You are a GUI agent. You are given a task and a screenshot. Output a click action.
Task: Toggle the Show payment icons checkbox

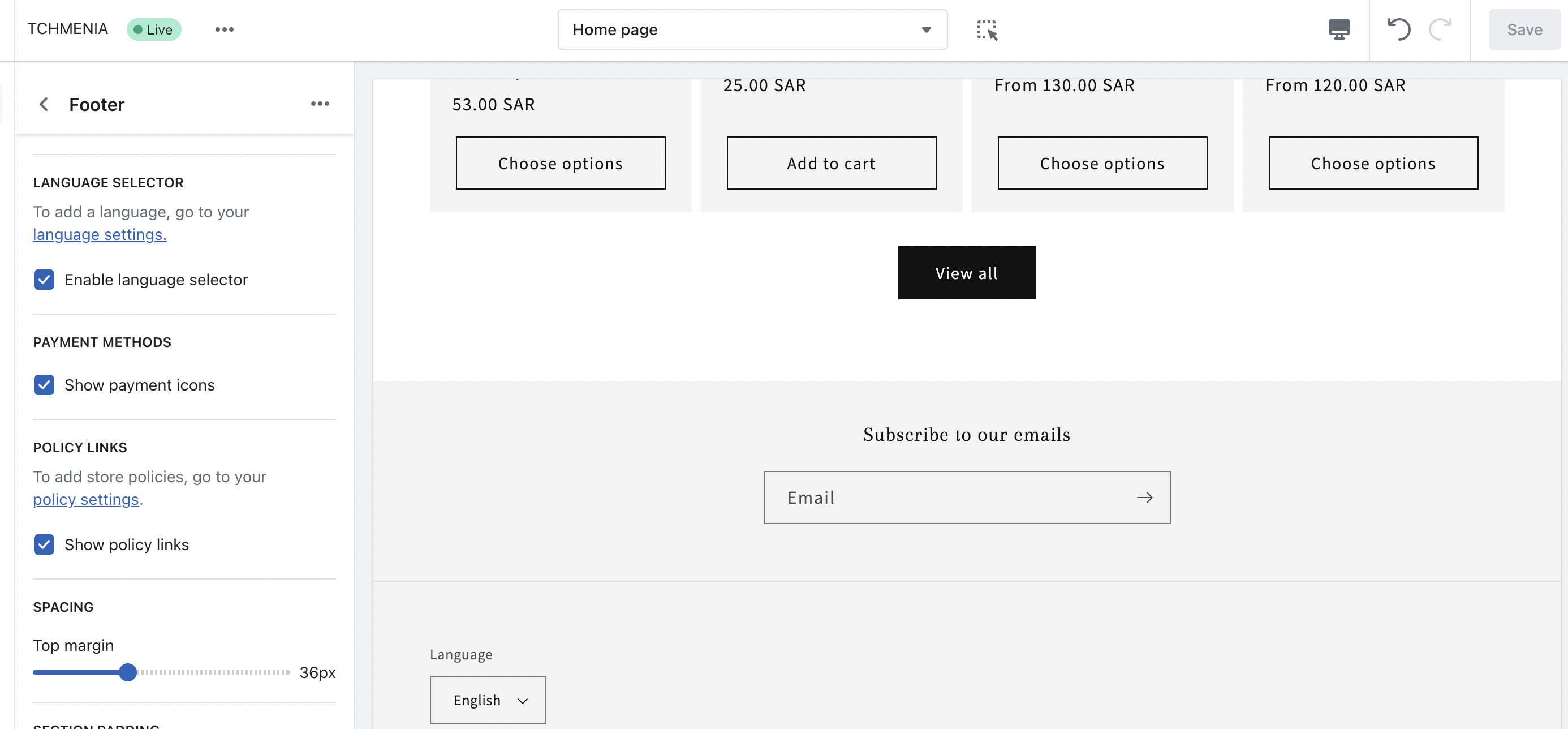[44, 385]
